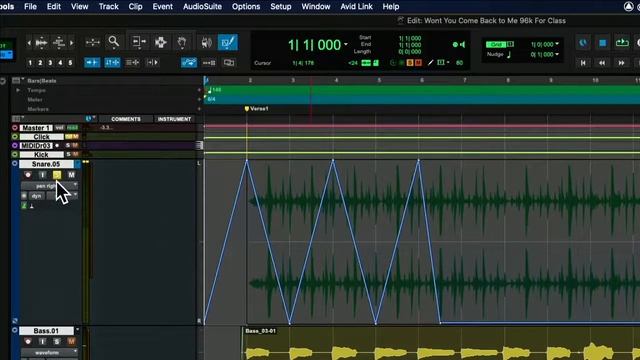Image resolution: width=640 pixels, height=360 pixels.
Task: Click the Stop transport button
Action: (602, 43)
